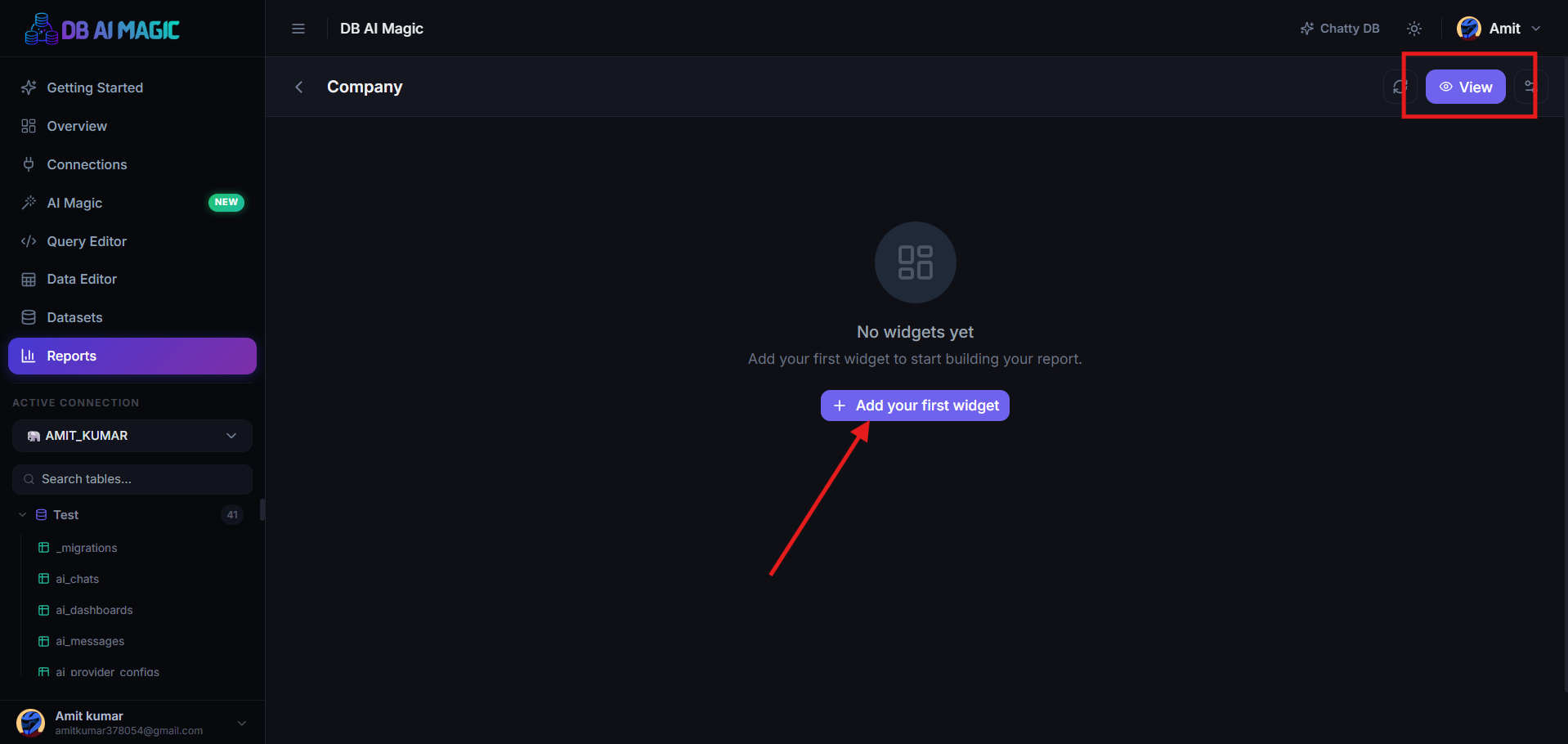Go to Connections
Image resolution: width=1568 pixels, height=744 pixels.
pos(132,164)
